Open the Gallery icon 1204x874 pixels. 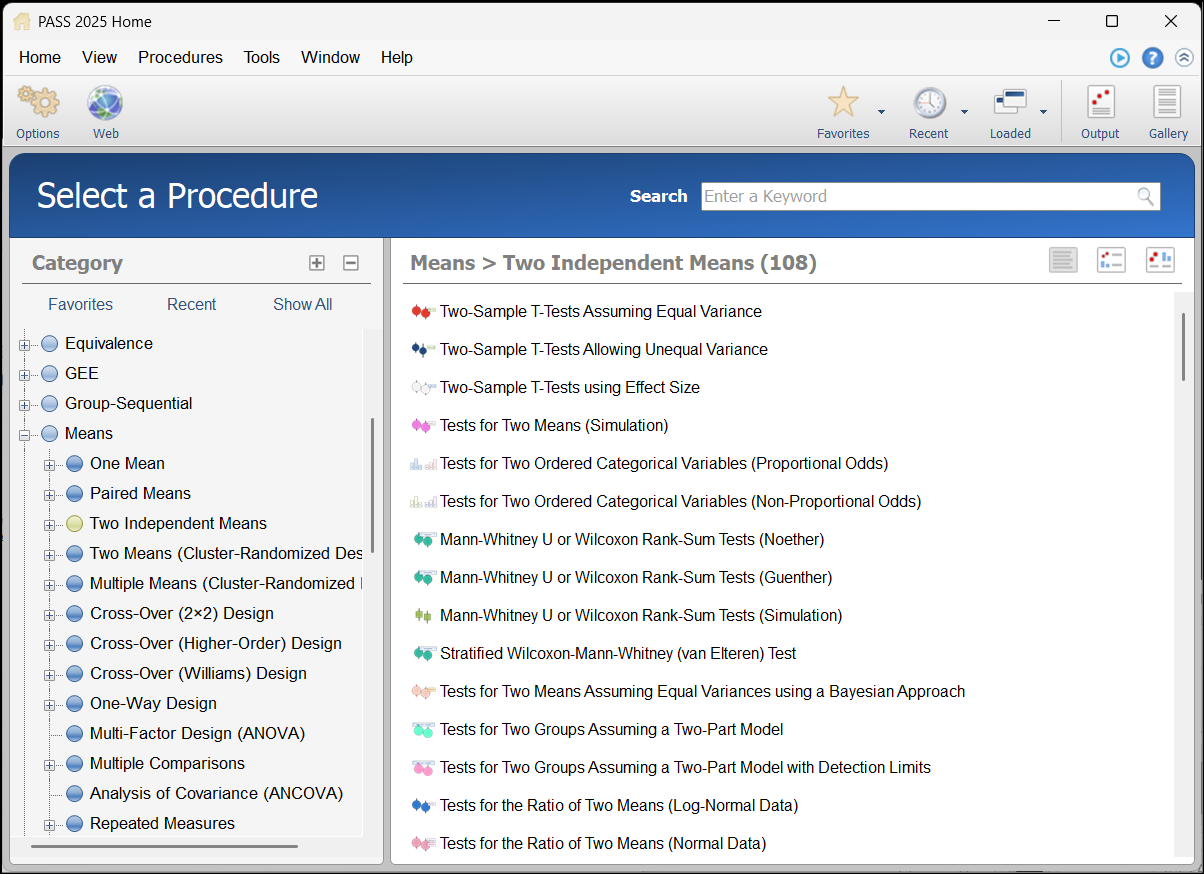(1167, 103)
